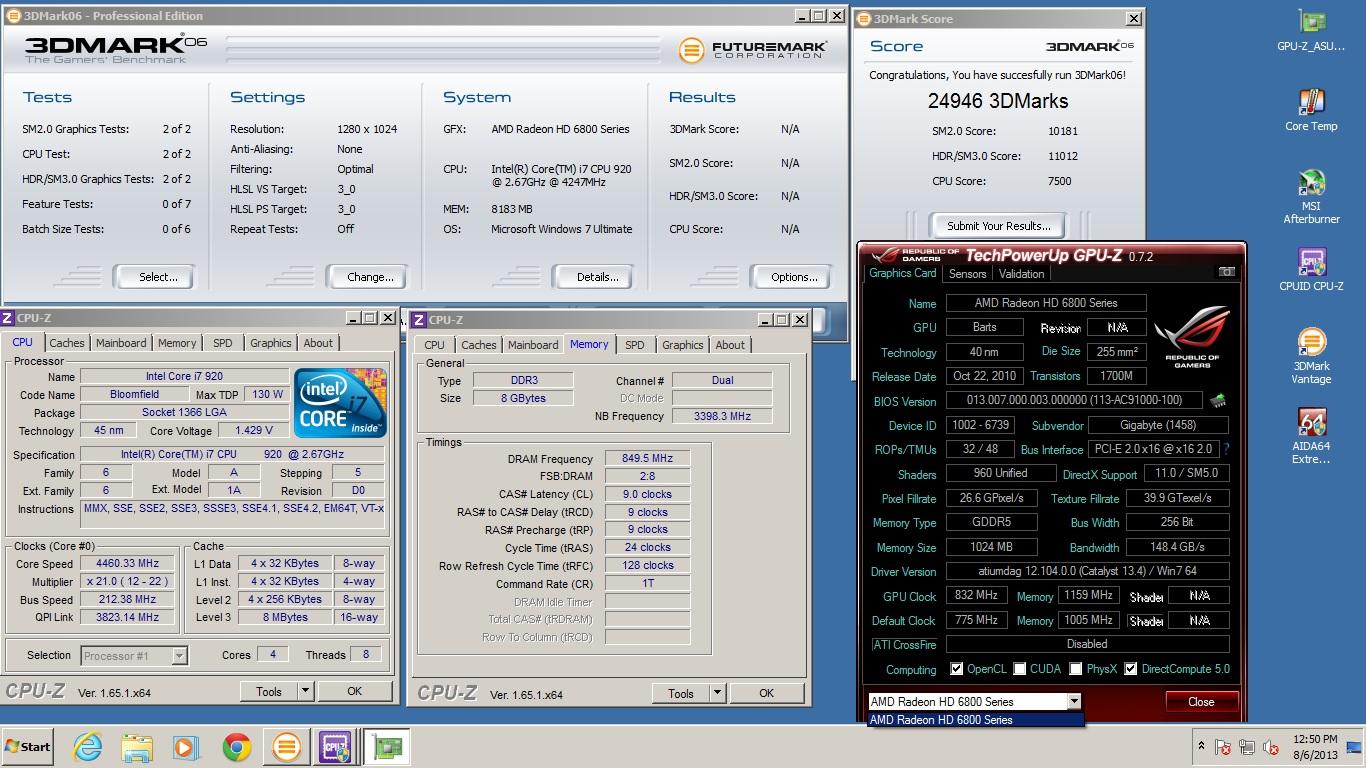
Task: Click the volume speaker tray icon
Action: 1271,747
